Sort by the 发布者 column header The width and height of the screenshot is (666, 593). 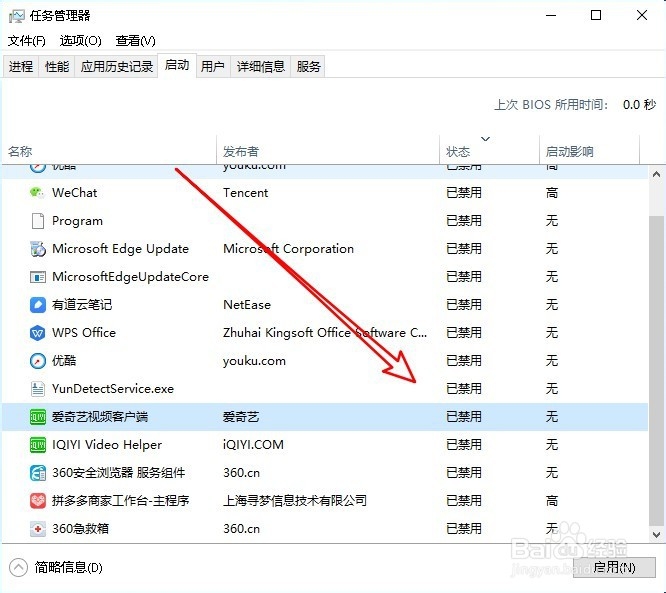tap(328, 151)
